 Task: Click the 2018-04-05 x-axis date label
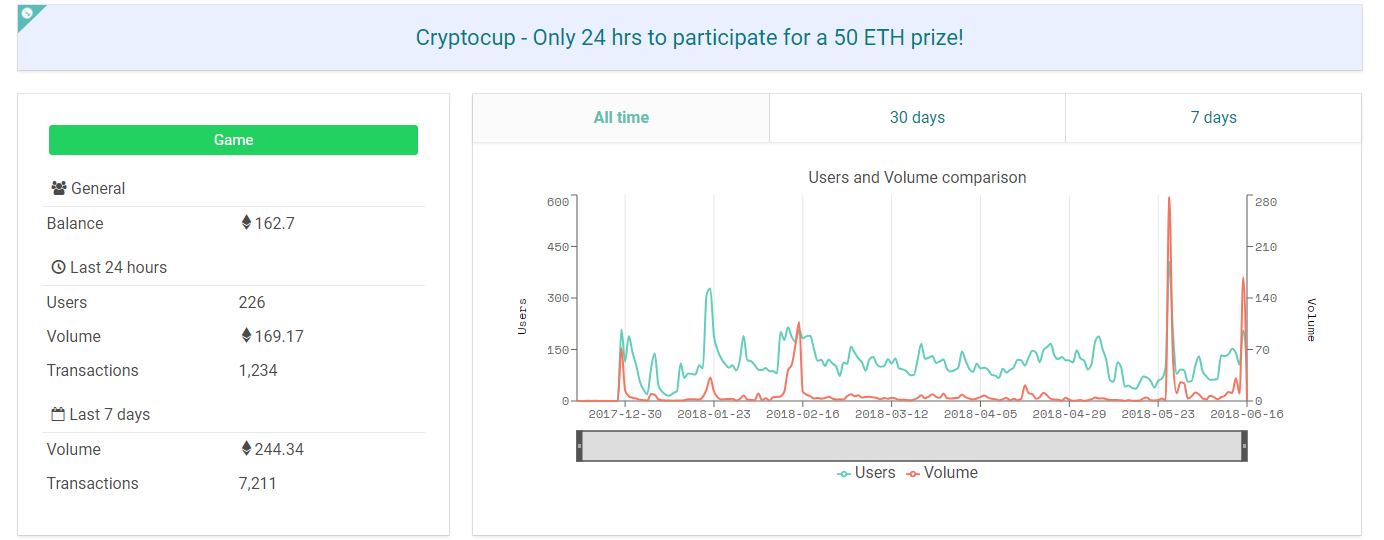(980, 413)
